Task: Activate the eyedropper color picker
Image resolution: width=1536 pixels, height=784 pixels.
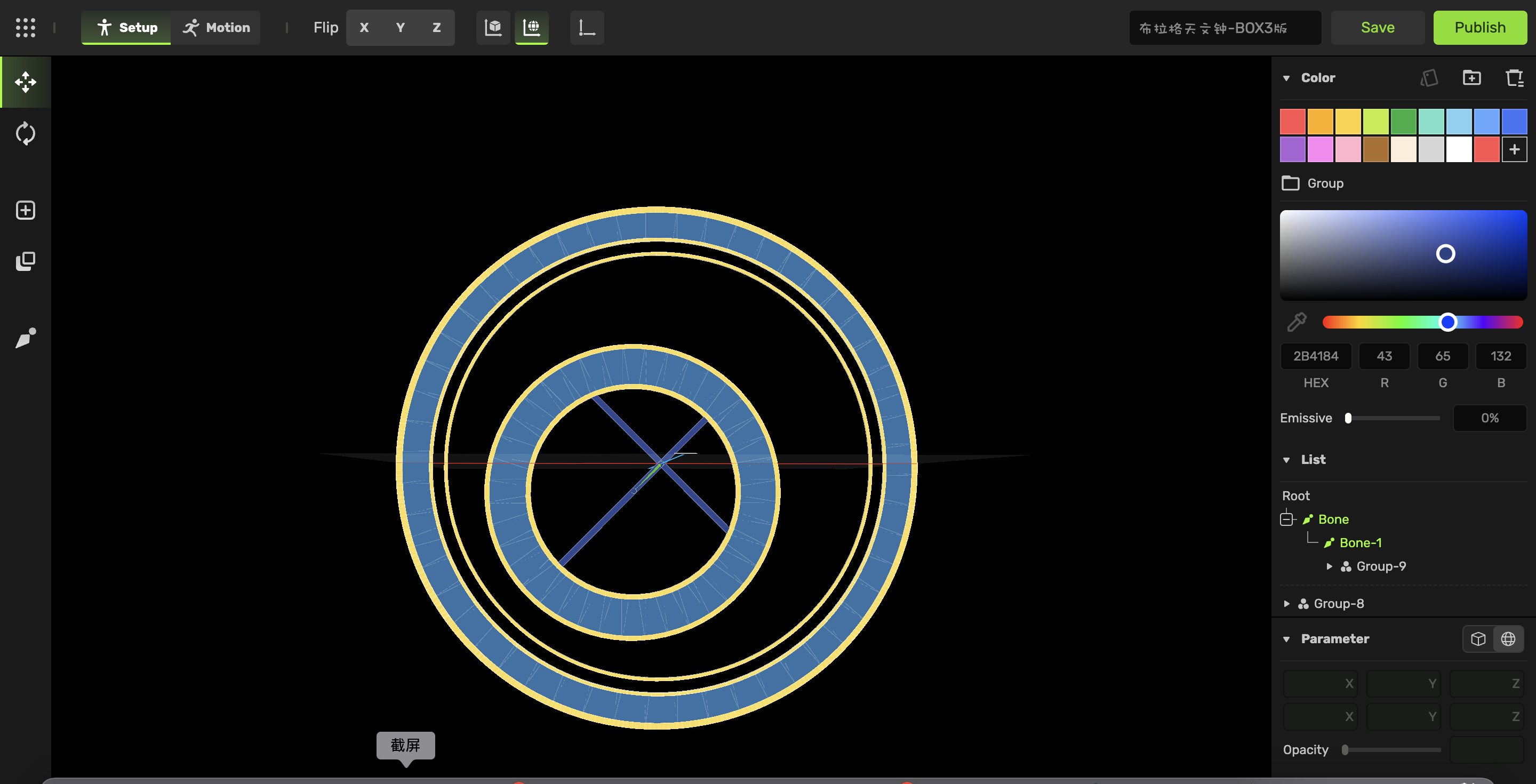Action: point(1297,322)
